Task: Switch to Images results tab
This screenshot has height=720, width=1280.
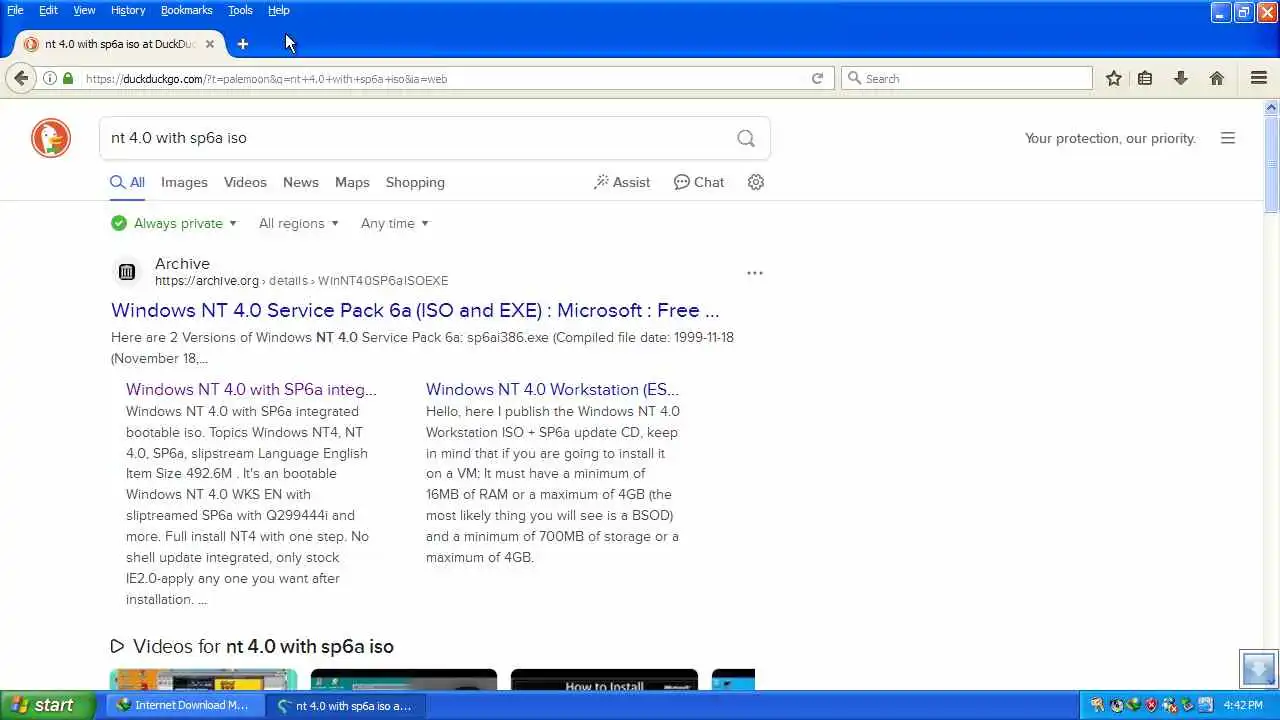Action: 184,182
